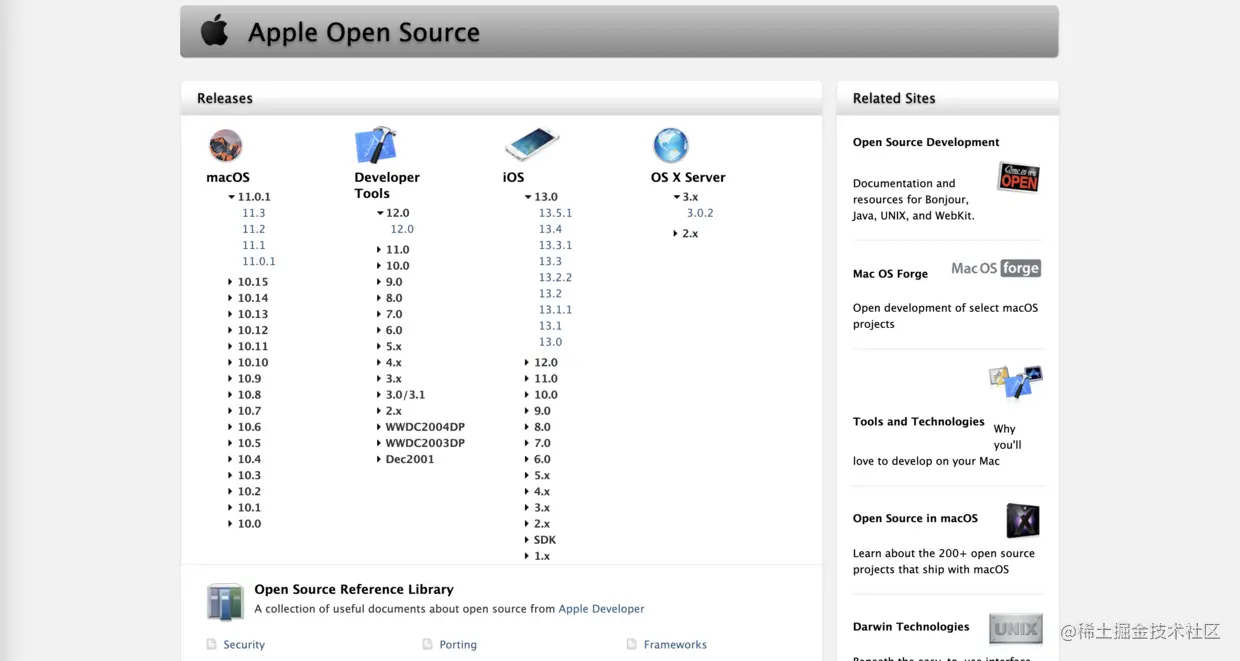Expand Developer Tools WWDC2003DP entry

(x=379, y=443)
